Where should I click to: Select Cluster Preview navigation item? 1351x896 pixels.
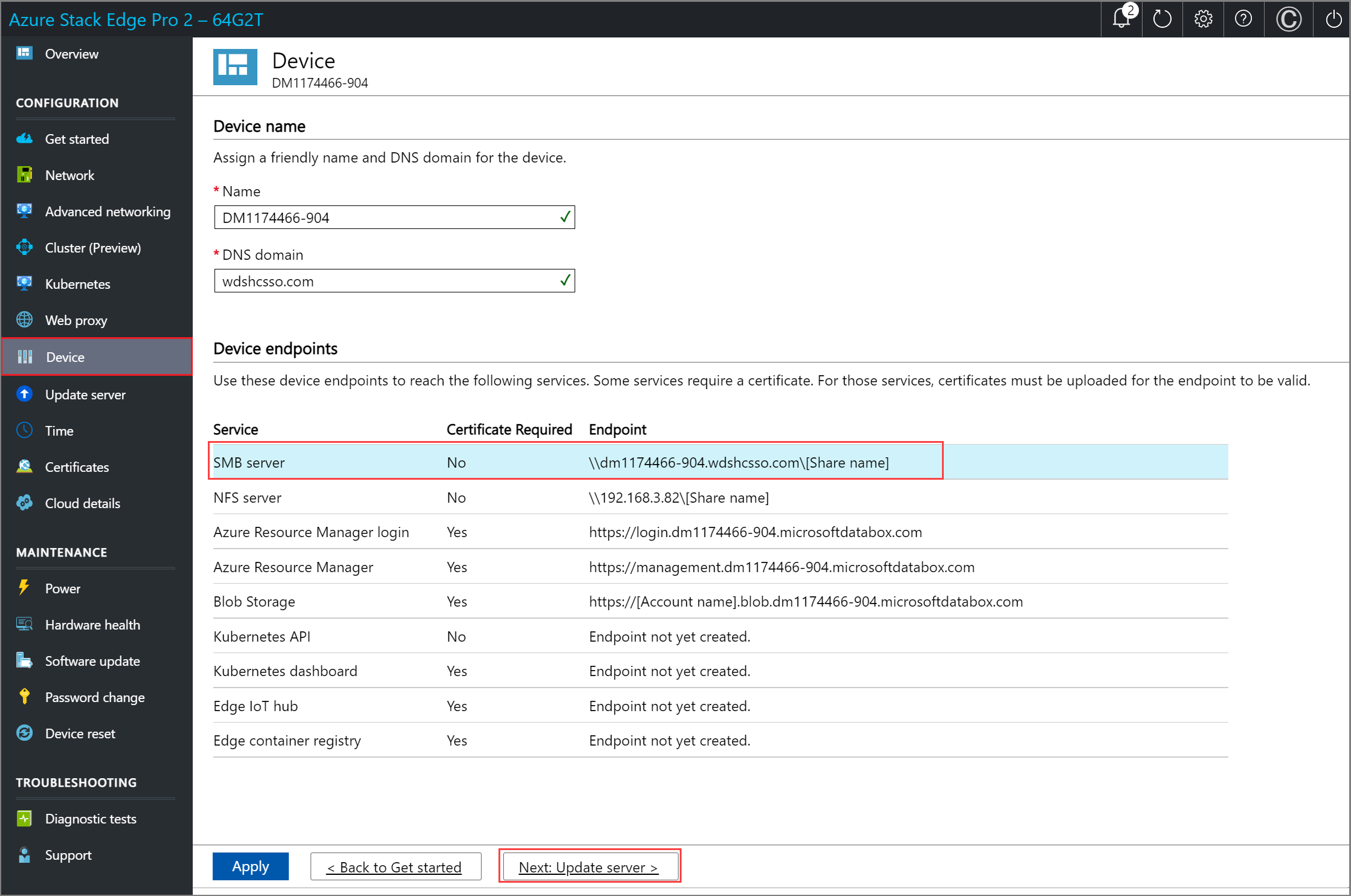point(92,248)
